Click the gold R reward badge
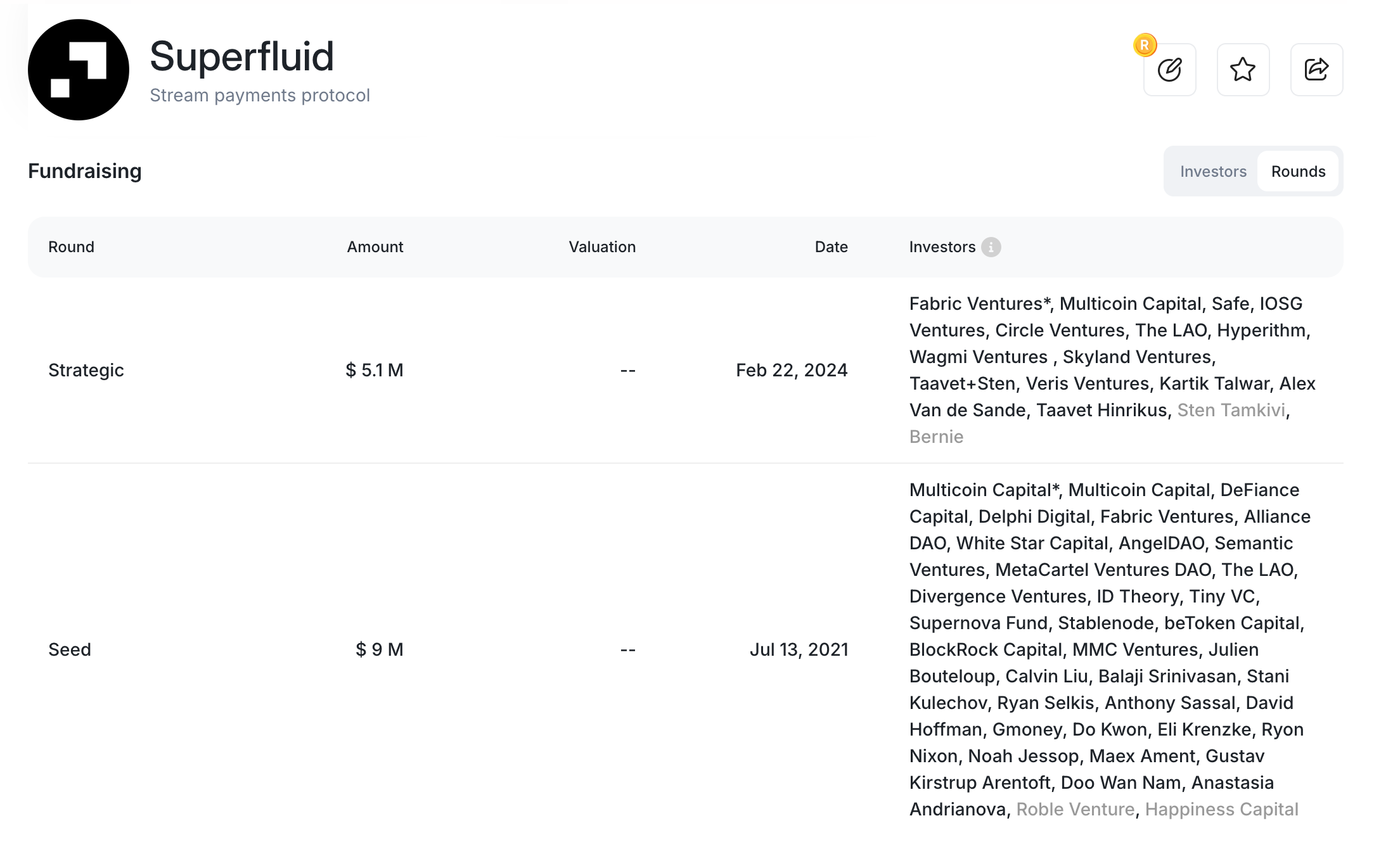The width and height of the screenshot is (1374, 868). [x=1145, y=46]
